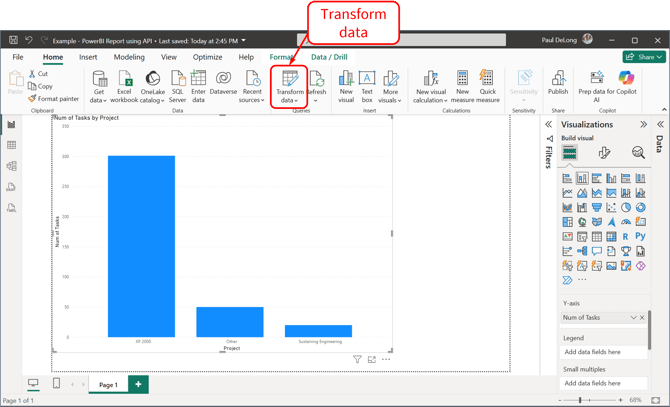This screenshot has height=407, width=670.
Task: Collapse the Visualizations pane
Action: click(644, 124)
